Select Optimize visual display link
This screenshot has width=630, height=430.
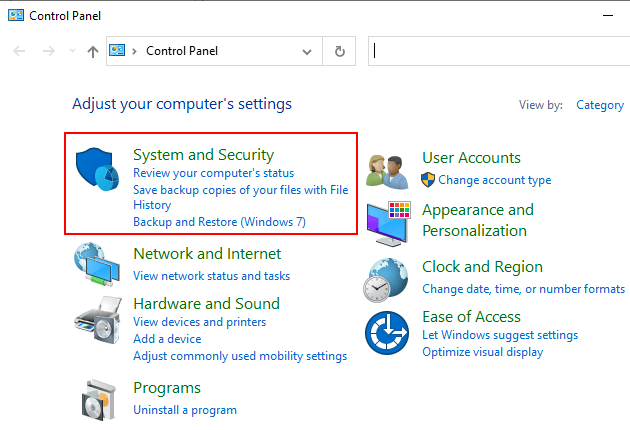click(483, 352)
